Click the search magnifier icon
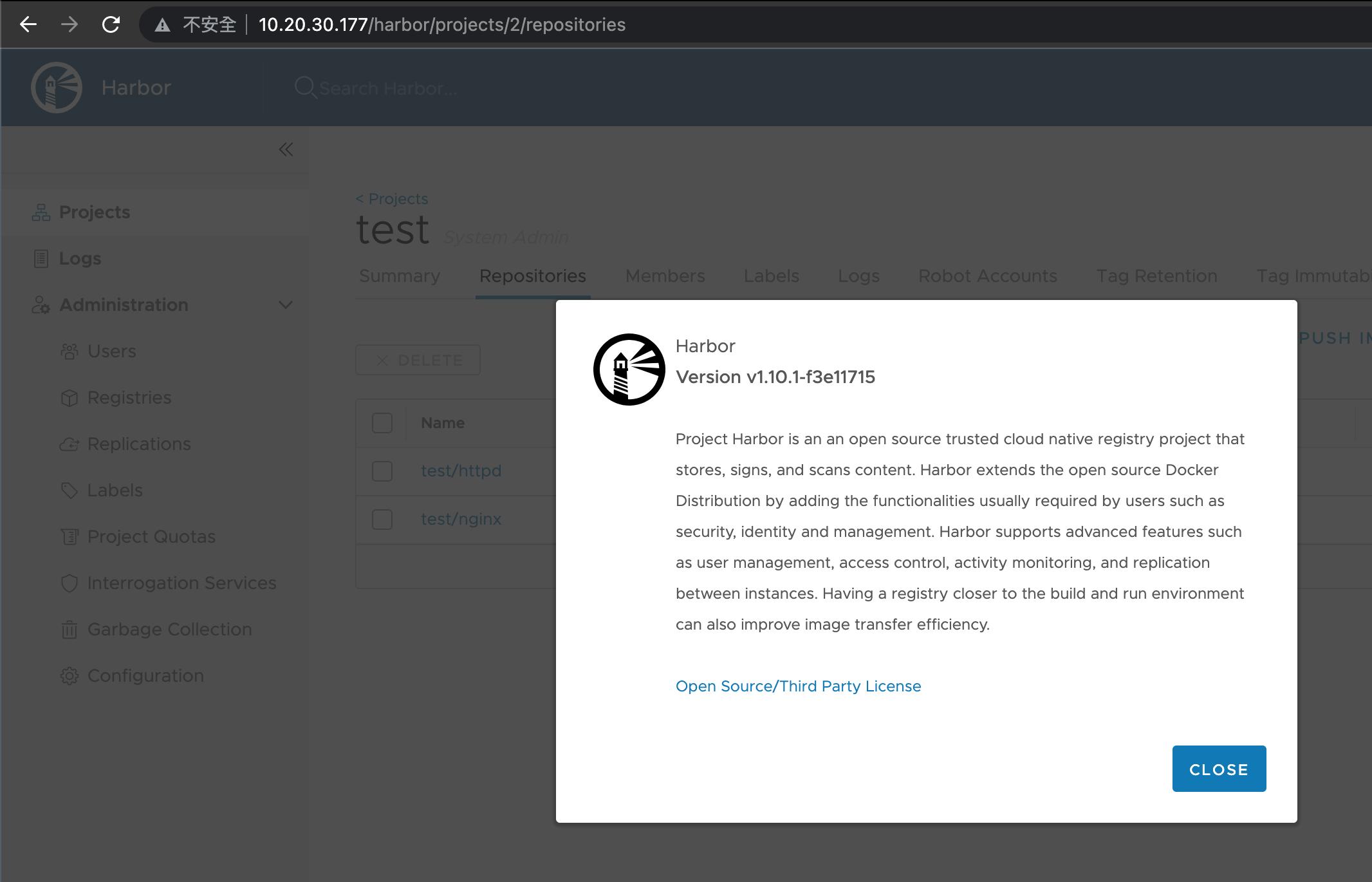 tap(305, 88)
